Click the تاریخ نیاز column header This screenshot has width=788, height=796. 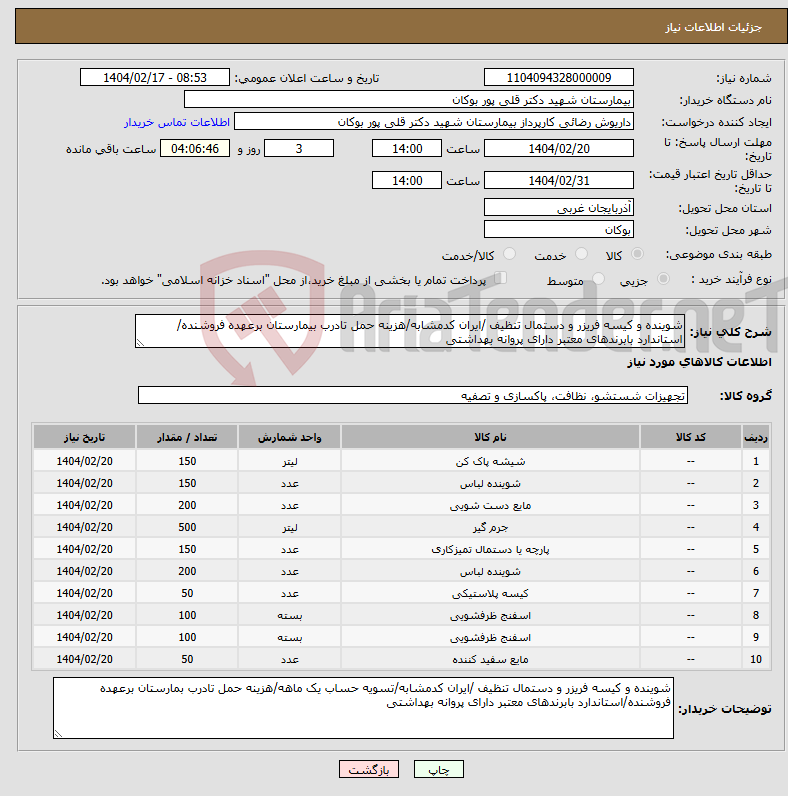coord(84,437)
